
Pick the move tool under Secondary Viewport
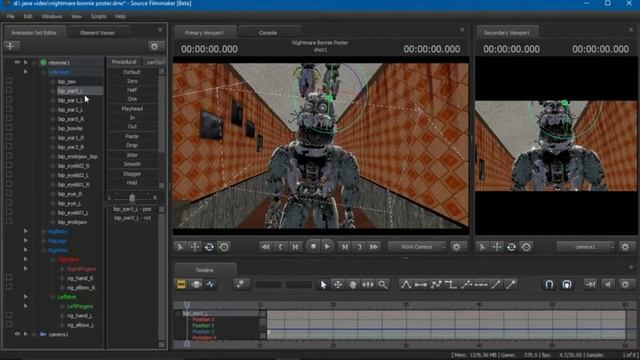tap(497, 247)
